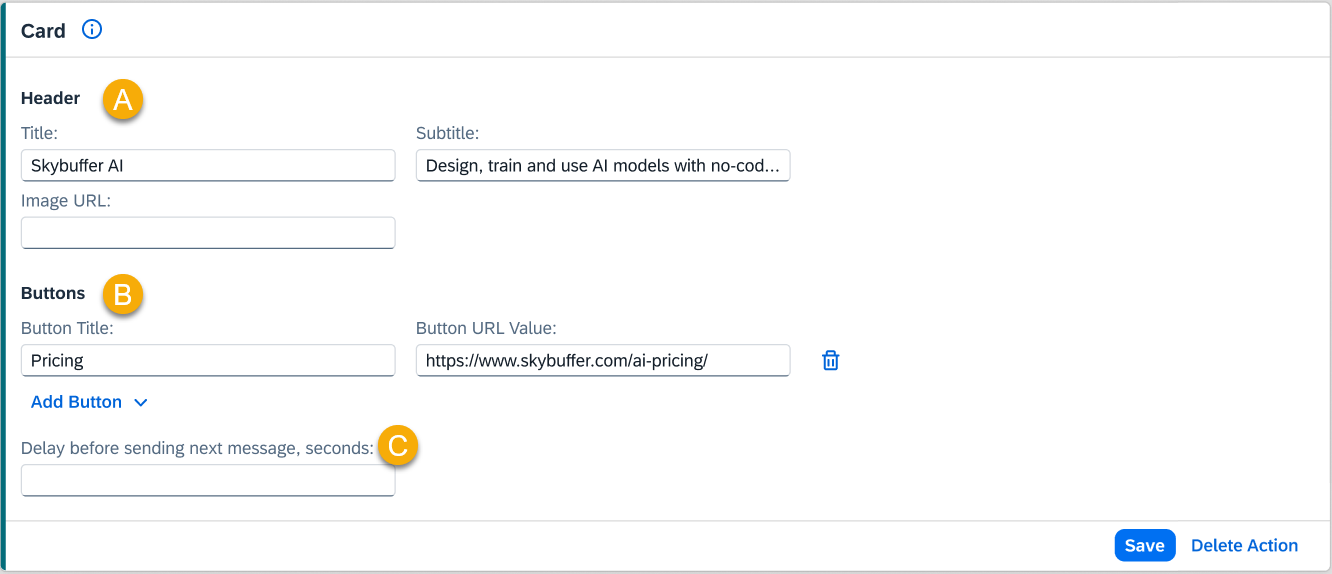1332x574 pixels.
Task: Click the Delete Action link
Action: tap(1244, 545)
